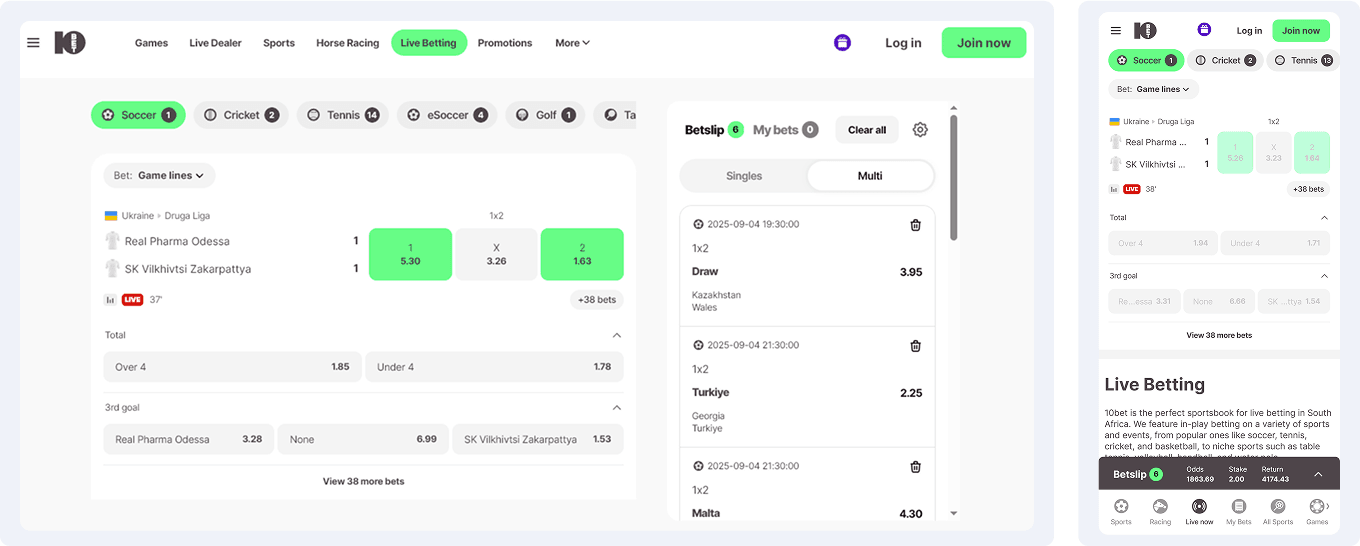Open Bet: Game lines dropdown in mobile view
Image resolution: width=1360 pixels, height=546 pixels.
[1153, 89]
